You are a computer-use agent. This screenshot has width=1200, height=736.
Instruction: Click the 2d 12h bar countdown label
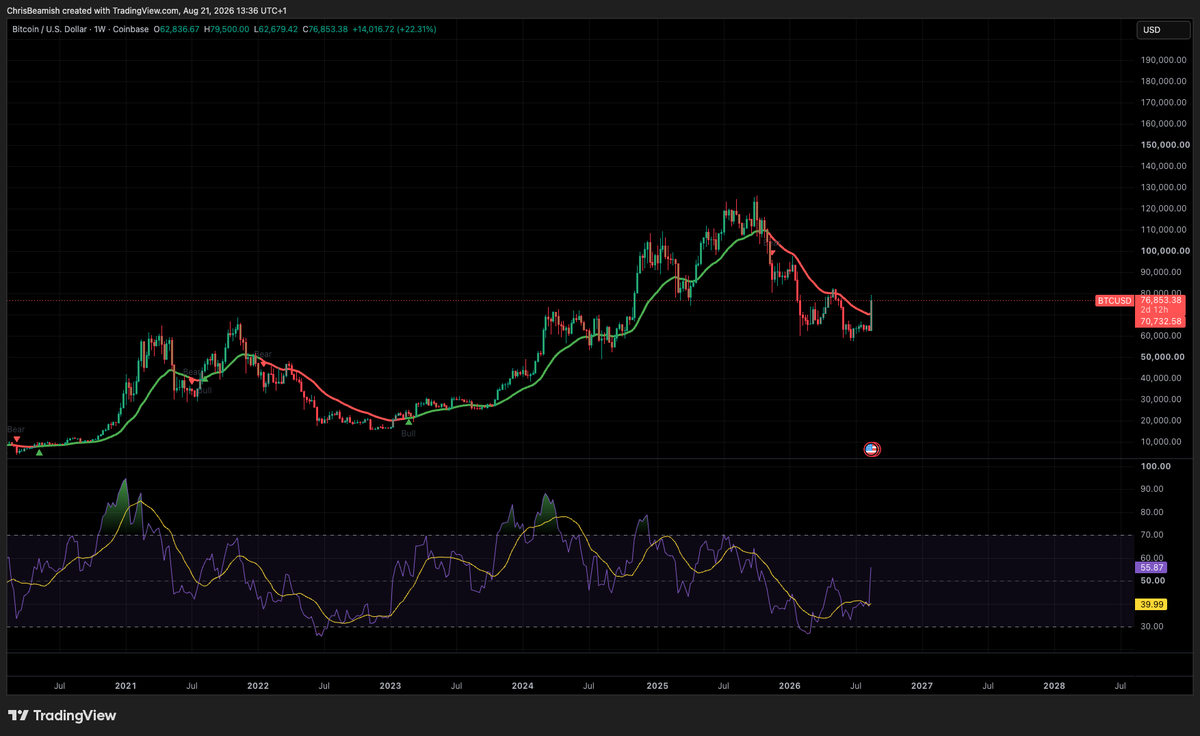coord(1155,310)
